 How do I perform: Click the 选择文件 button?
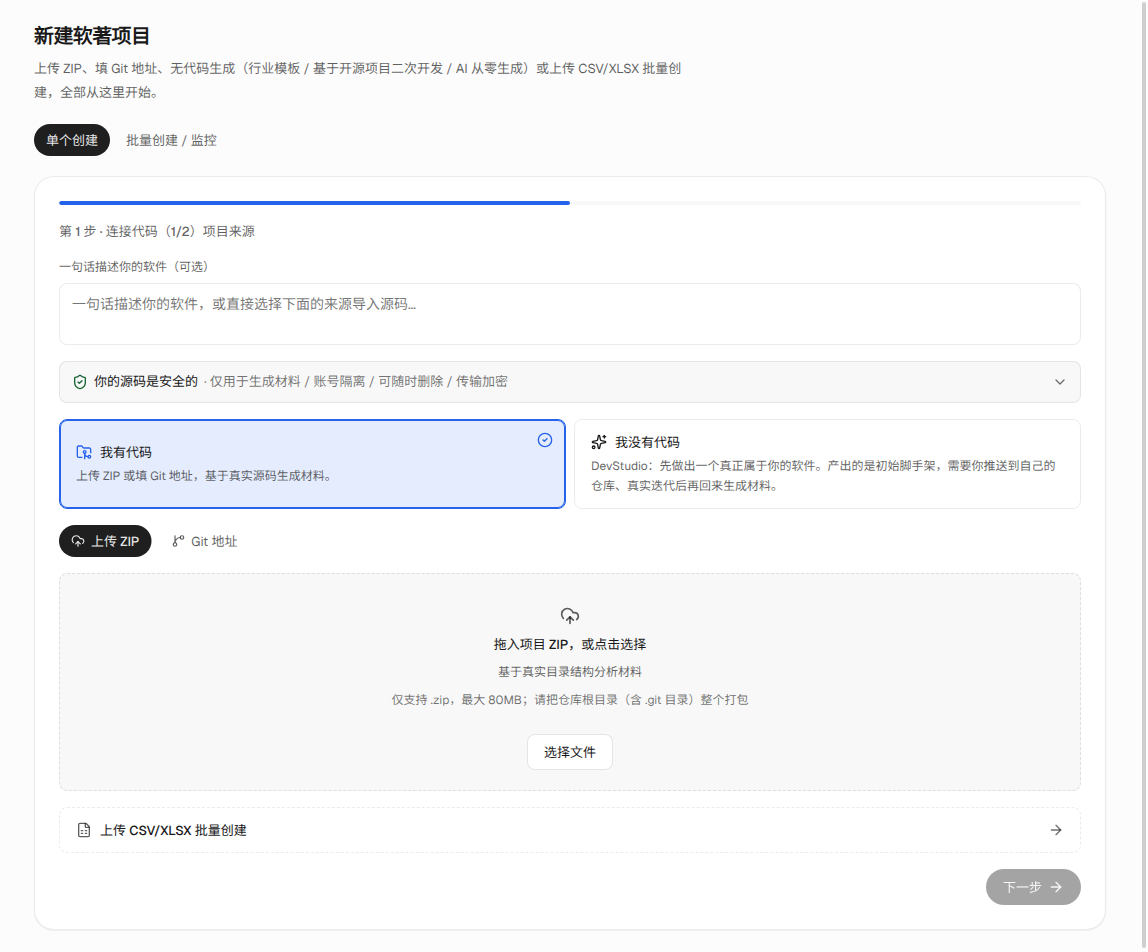click(x=570, y=752)
